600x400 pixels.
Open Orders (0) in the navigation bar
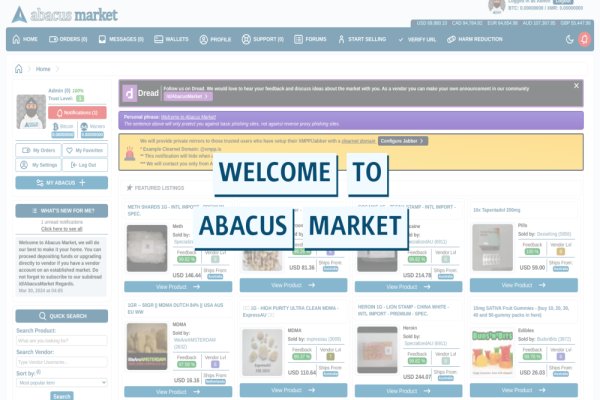(68, 39)
